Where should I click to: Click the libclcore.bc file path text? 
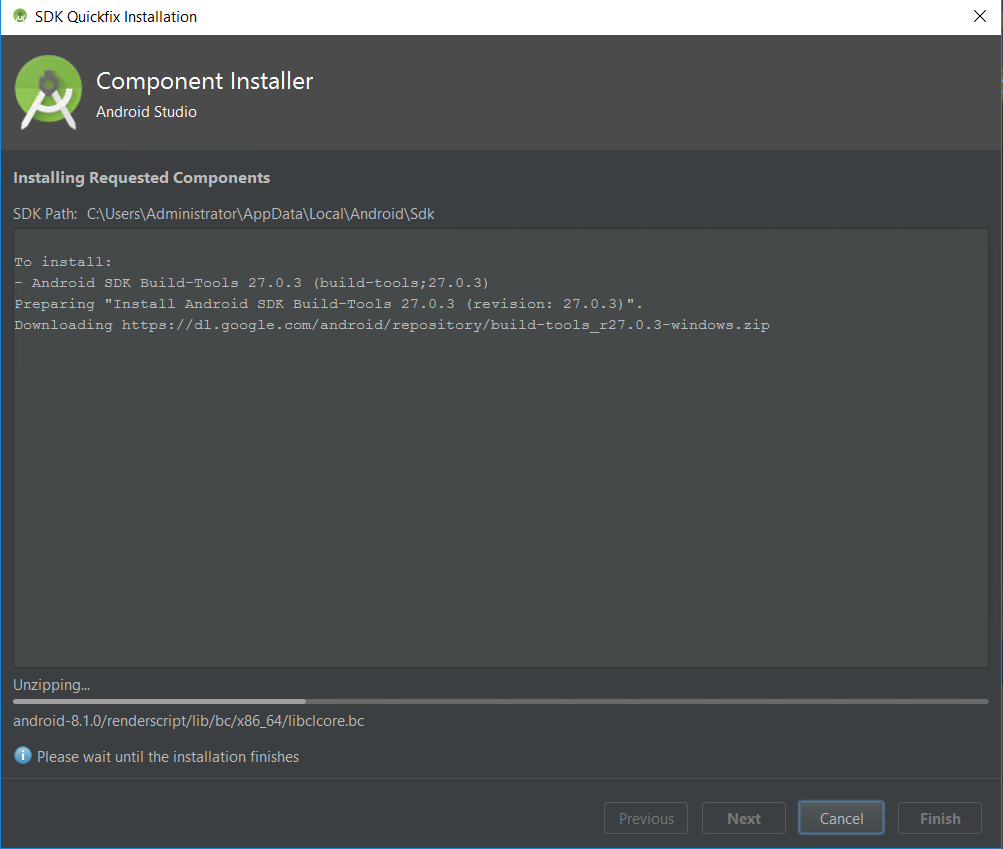[188, 721]
